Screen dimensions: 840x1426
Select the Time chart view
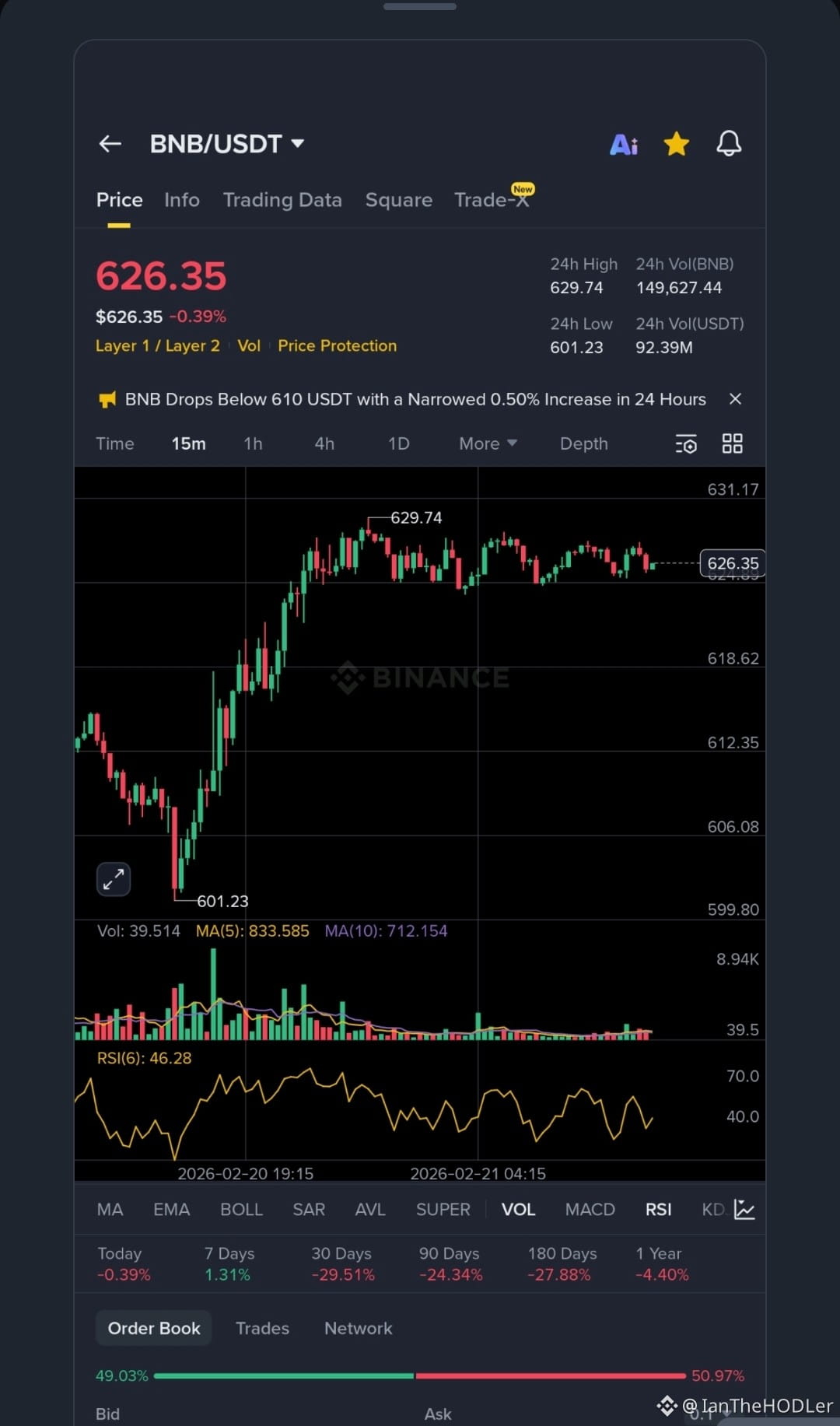tap(115, 443)
